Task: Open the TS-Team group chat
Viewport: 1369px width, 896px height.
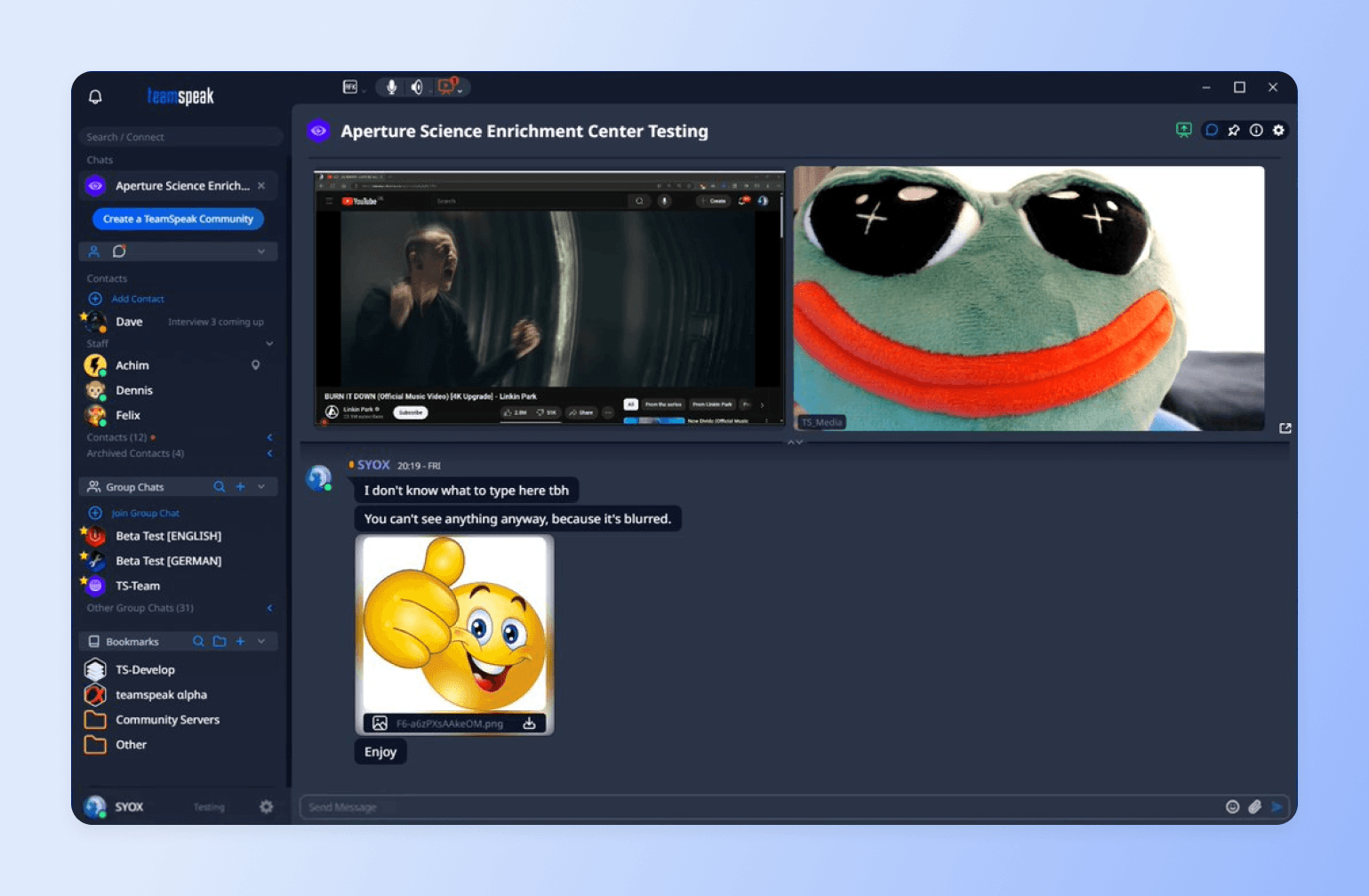Action: [x=138, y=586]
